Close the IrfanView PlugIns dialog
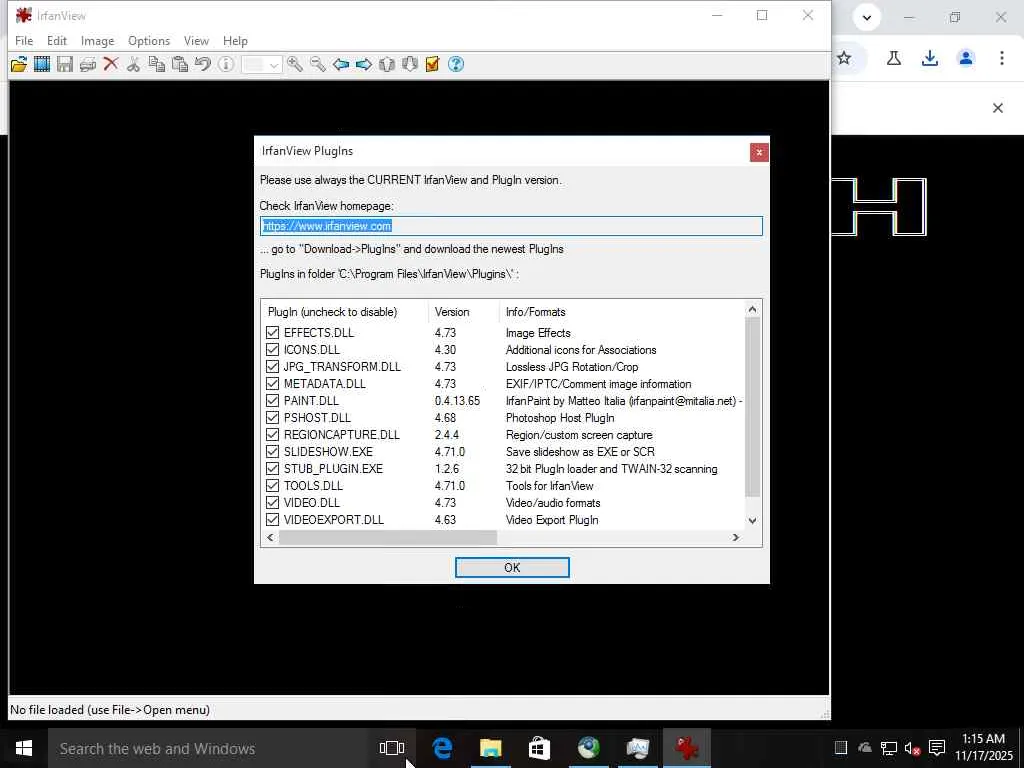The height and width of the screenshot is (768, 1024). tap(759, 152)
